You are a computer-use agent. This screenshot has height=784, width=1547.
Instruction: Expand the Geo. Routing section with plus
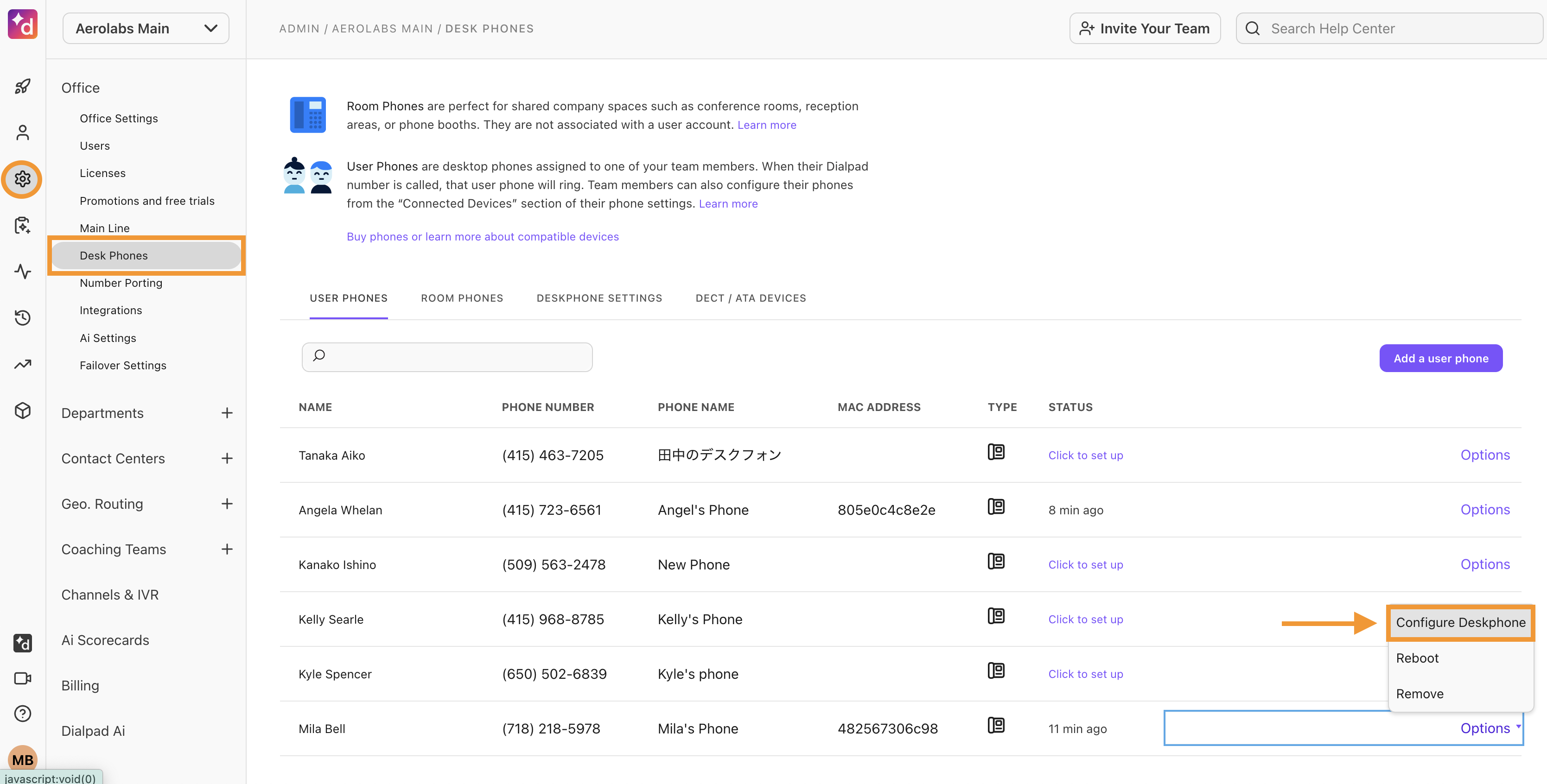click(226, 504)
